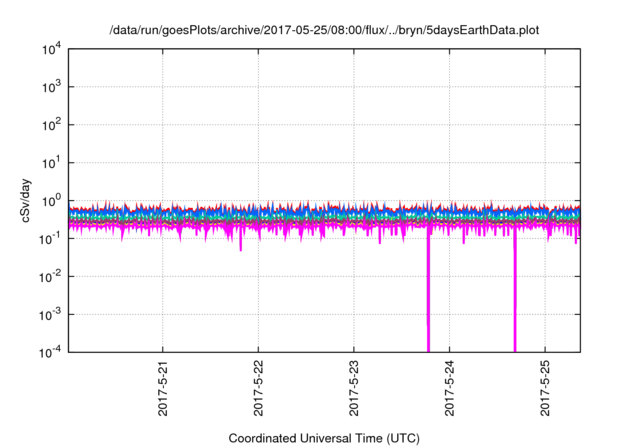640x448 pixels.
Task: Select the 2017-5-22 date tick label
Action: pyautogui.click(x=258, y=388)
